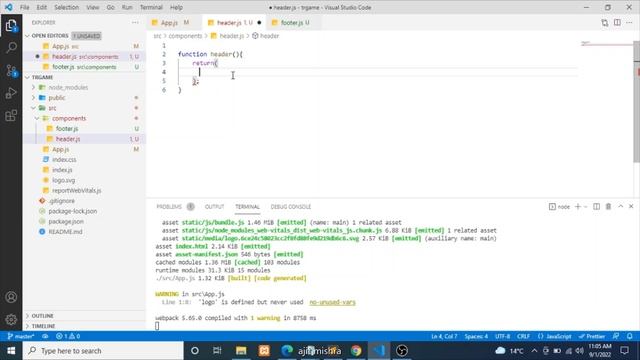640x360 pixels.
Task: Switch to the footer.js editor tab
Action: coord(293,23)
